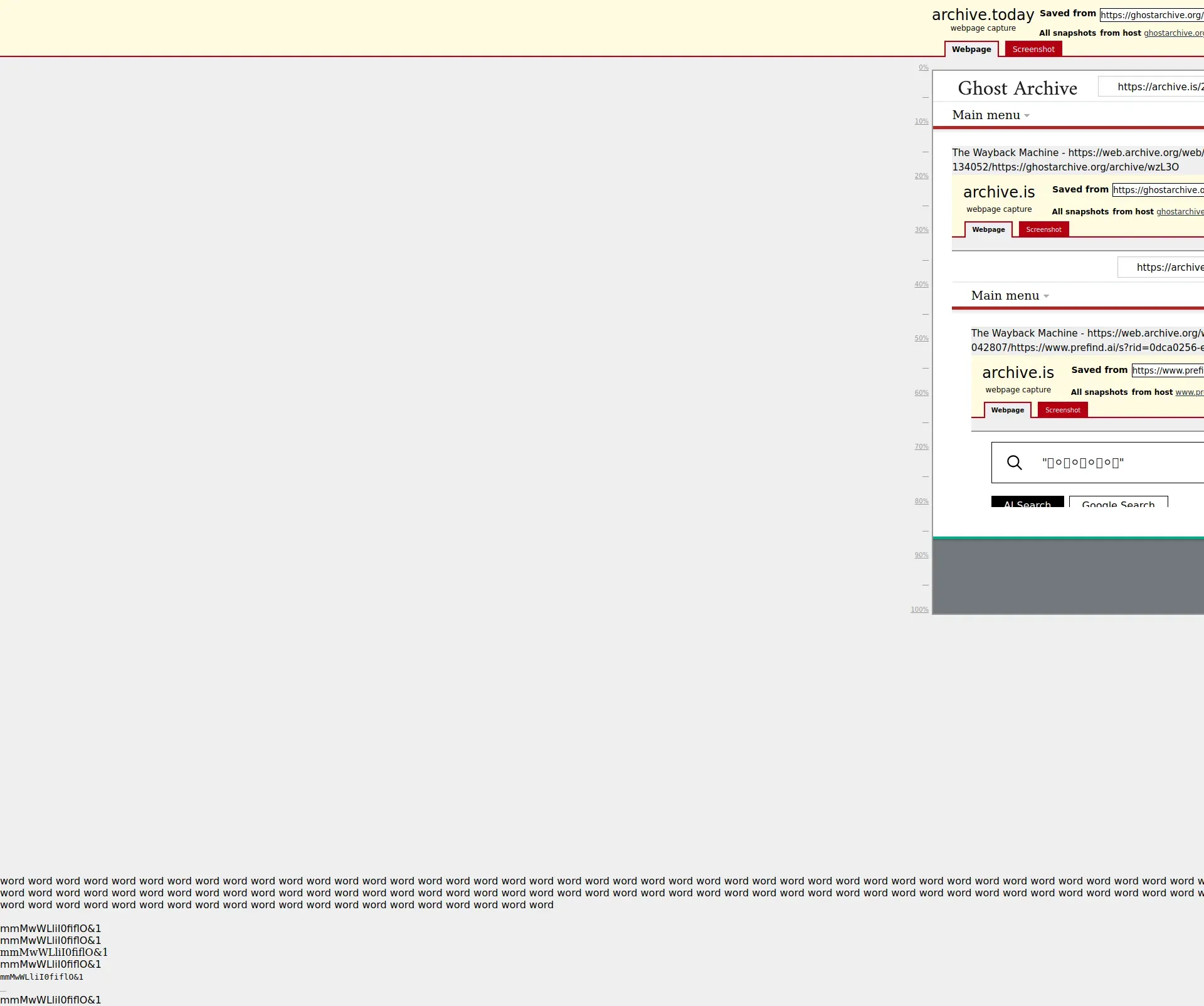Image resolution: width=1204 pixels, height=1006 pixels.
Task: Click the archive.today logo link
Action: point(983,15)
